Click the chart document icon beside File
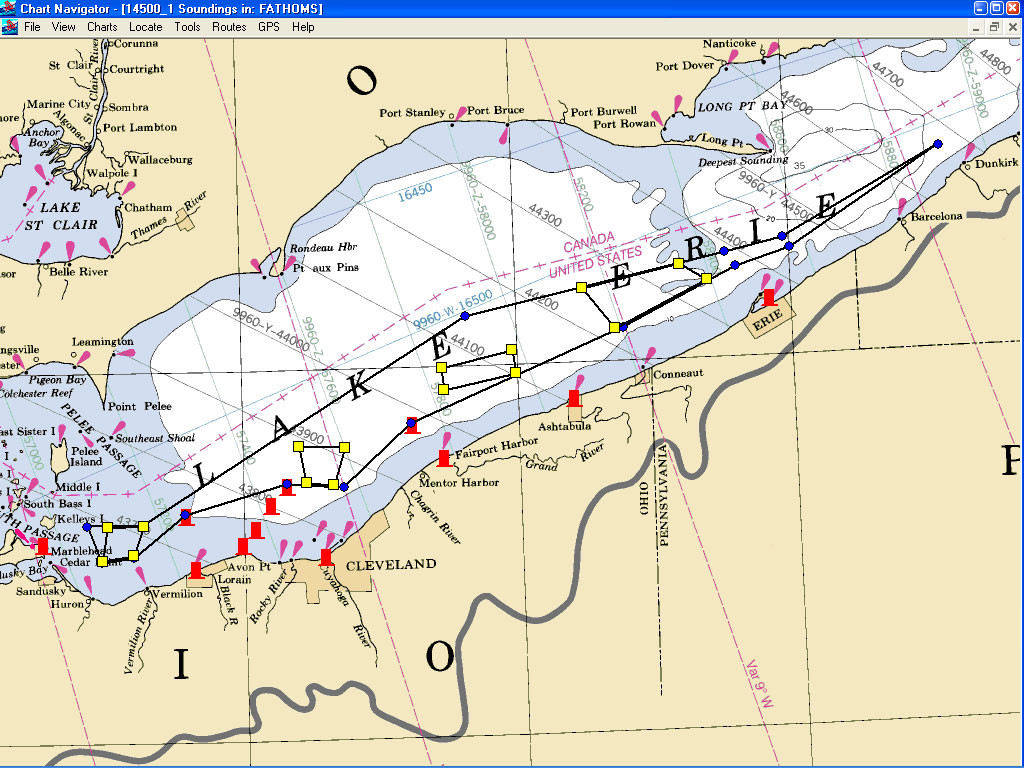1024x768 pixels. 9,27
